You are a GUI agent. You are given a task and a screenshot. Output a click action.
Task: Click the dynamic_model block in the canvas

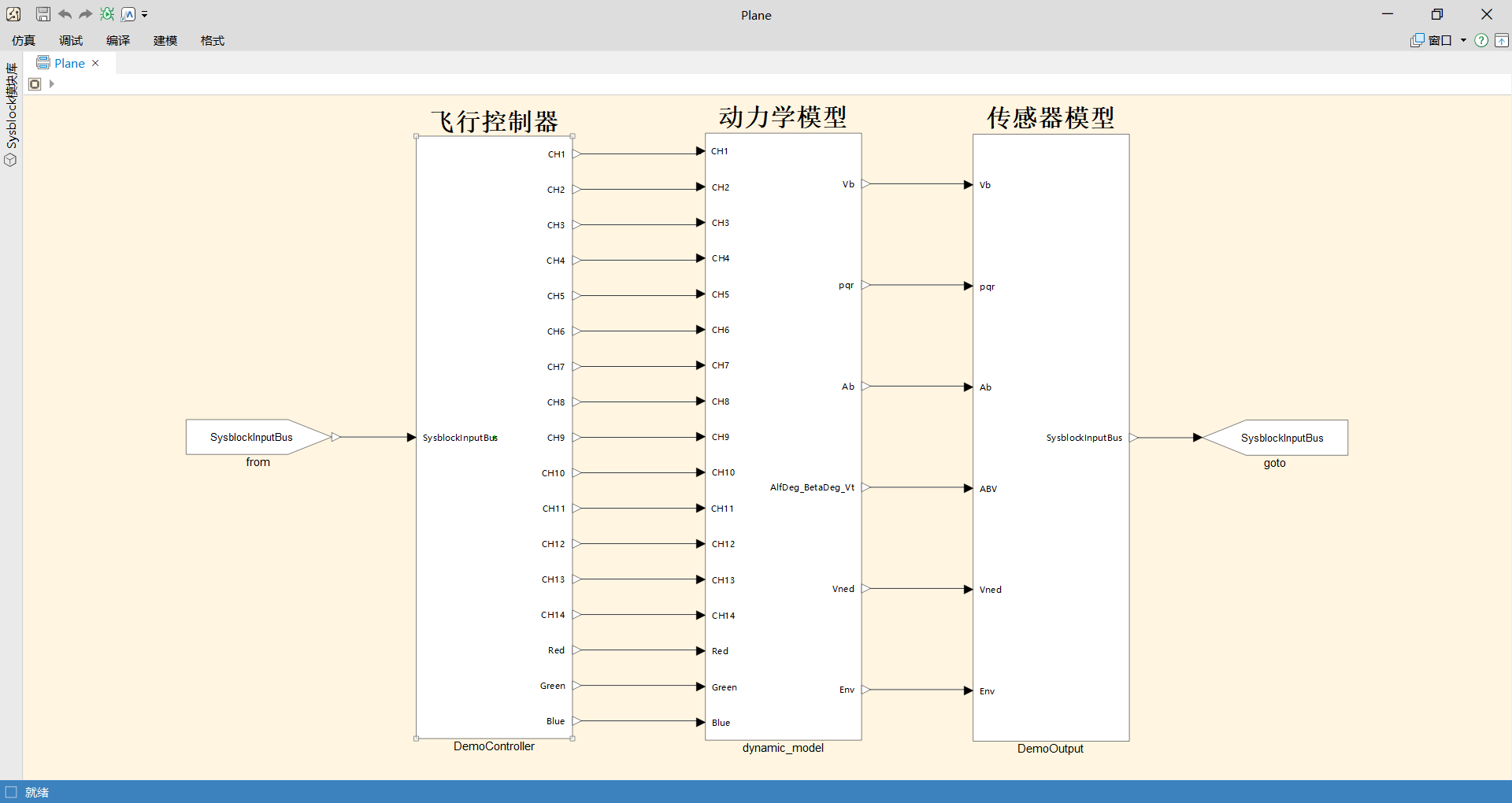(x=784, y=437)
